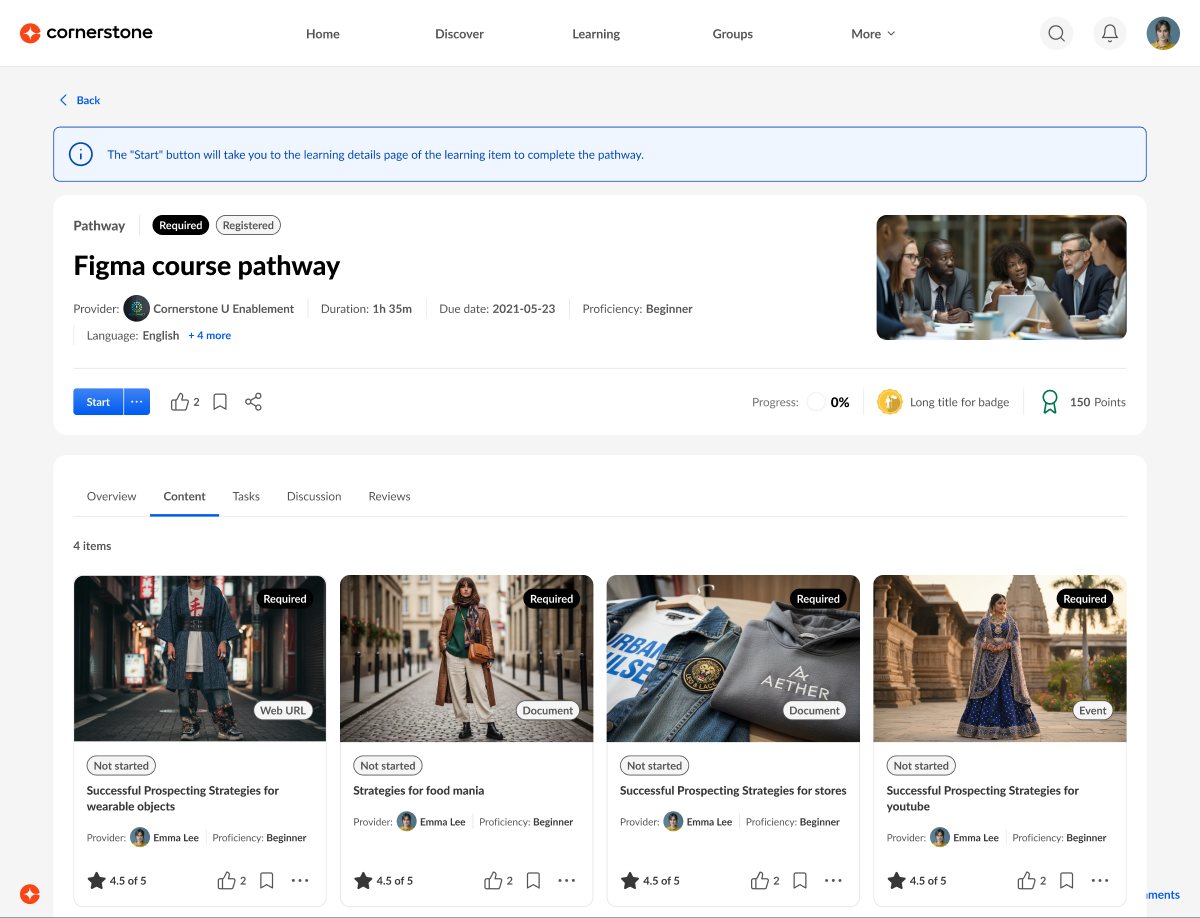Click the Duration 1h 35m text
The image size is (1200, 918).
click(x=366, y=309)
